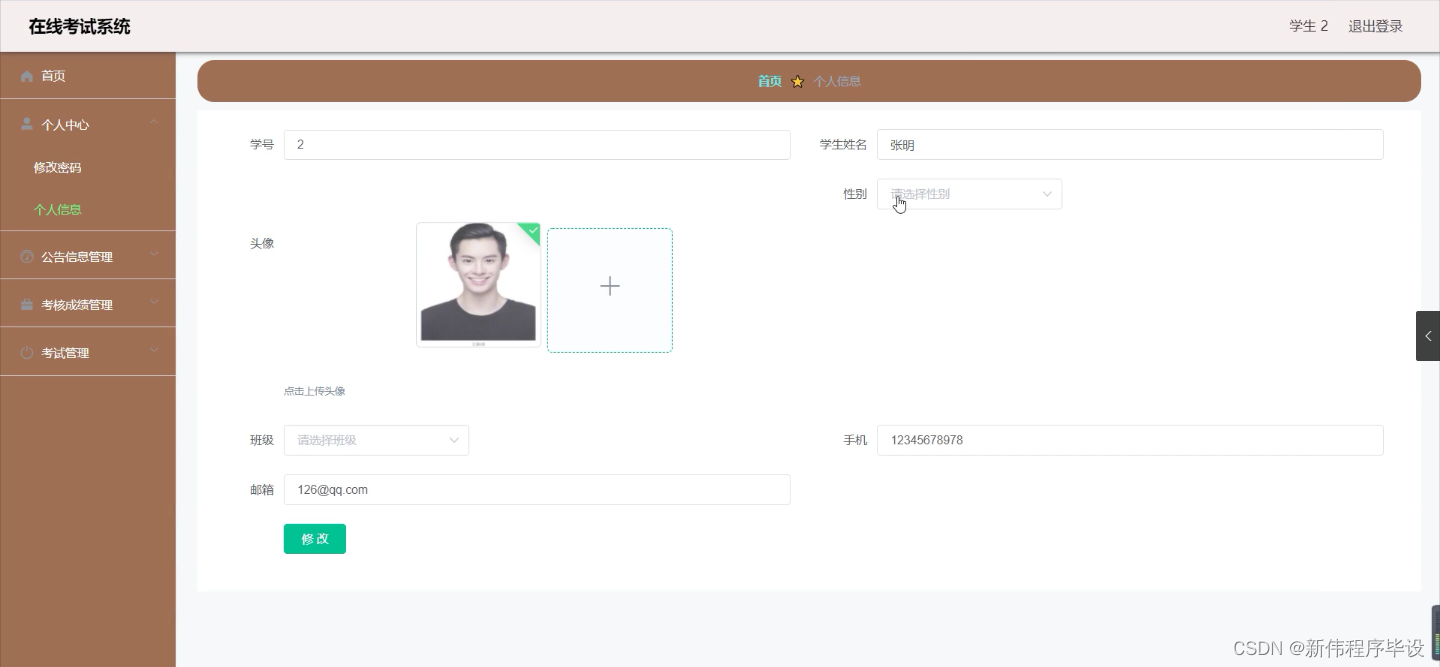Open the 班级 class dropdown
The width and height of the screenshot is (1440, 667).
[x=376, y=440]
